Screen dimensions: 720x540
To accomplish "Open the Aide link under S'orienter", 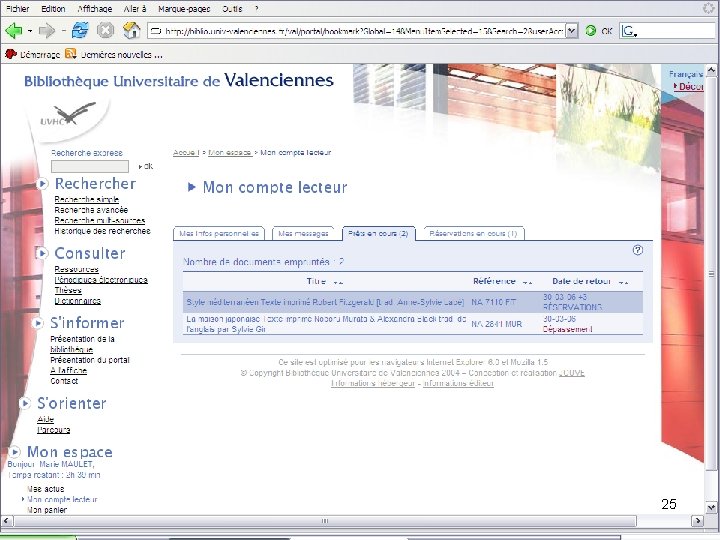I will pyautogui.click(x=45, y=419).
